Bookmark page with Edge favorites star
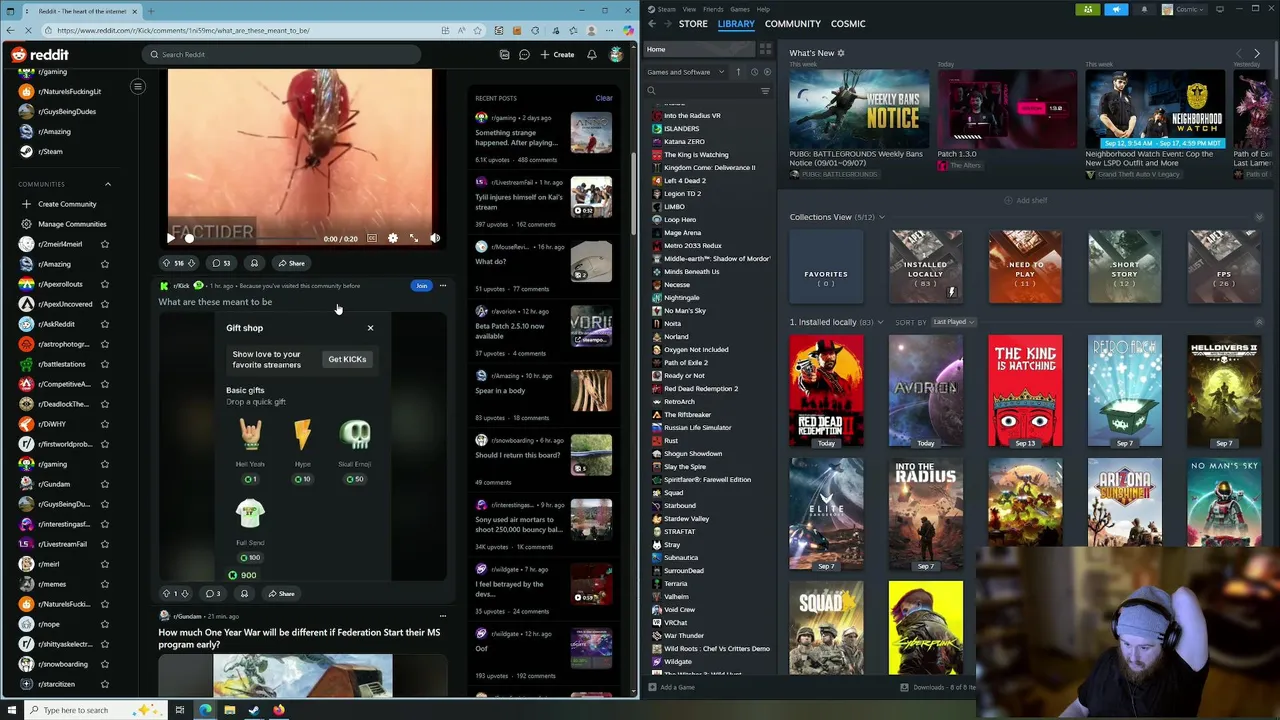The image size is (1280, 720). (478, 30)
